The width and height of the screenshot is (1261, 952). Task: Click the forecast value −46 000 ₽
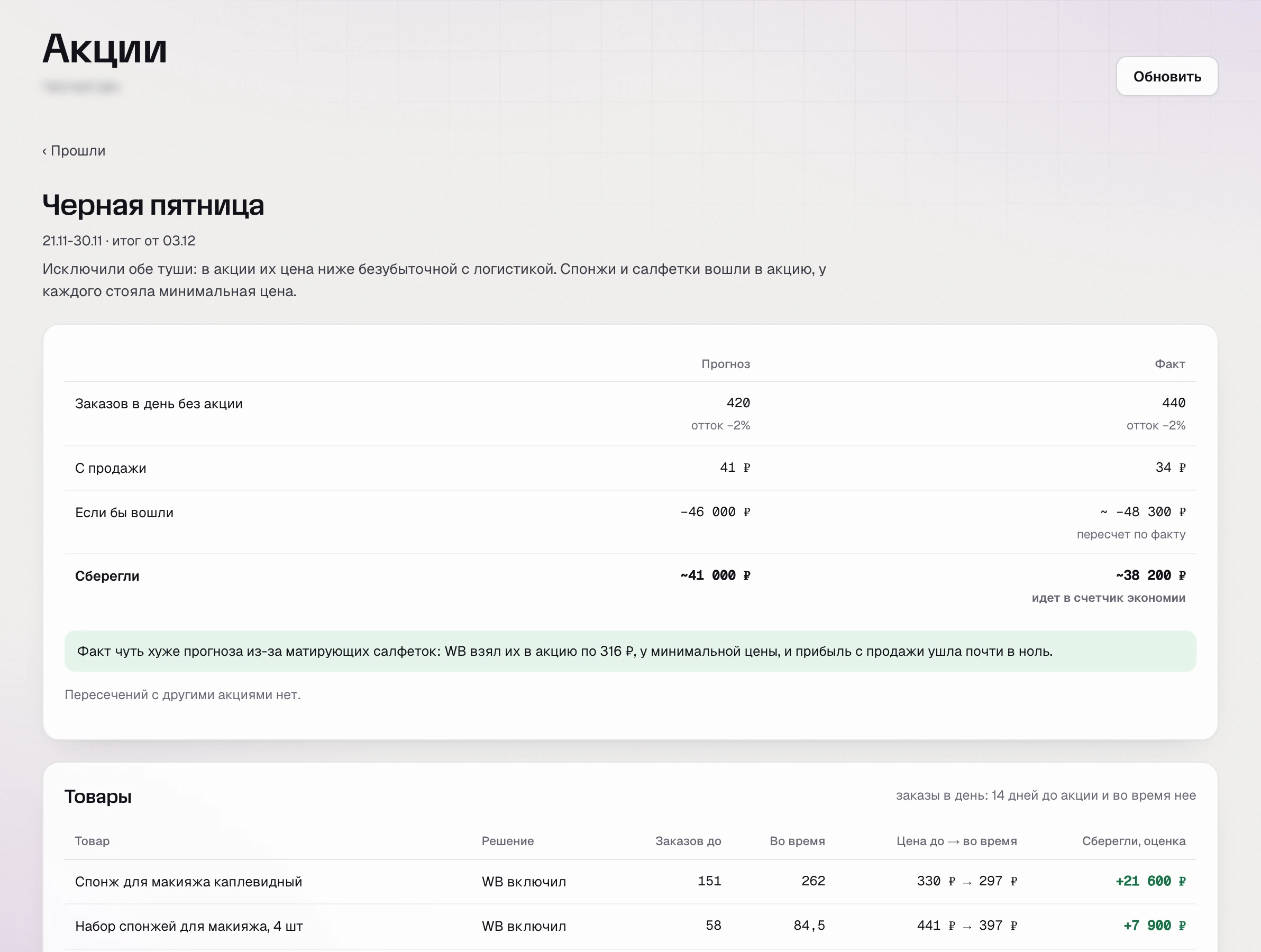(x=716, y=512)
